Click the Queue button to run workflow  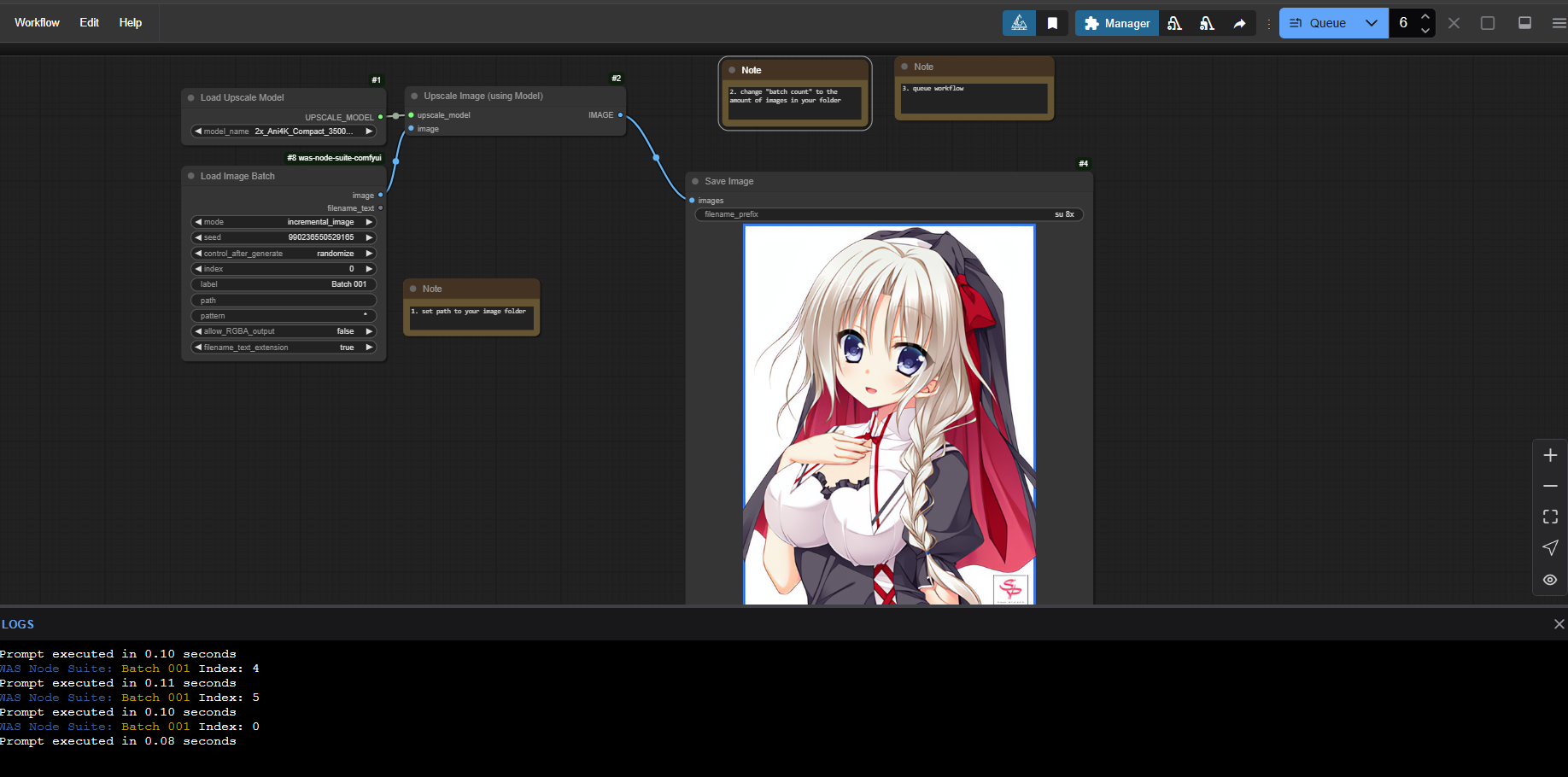pos(1318,23)
